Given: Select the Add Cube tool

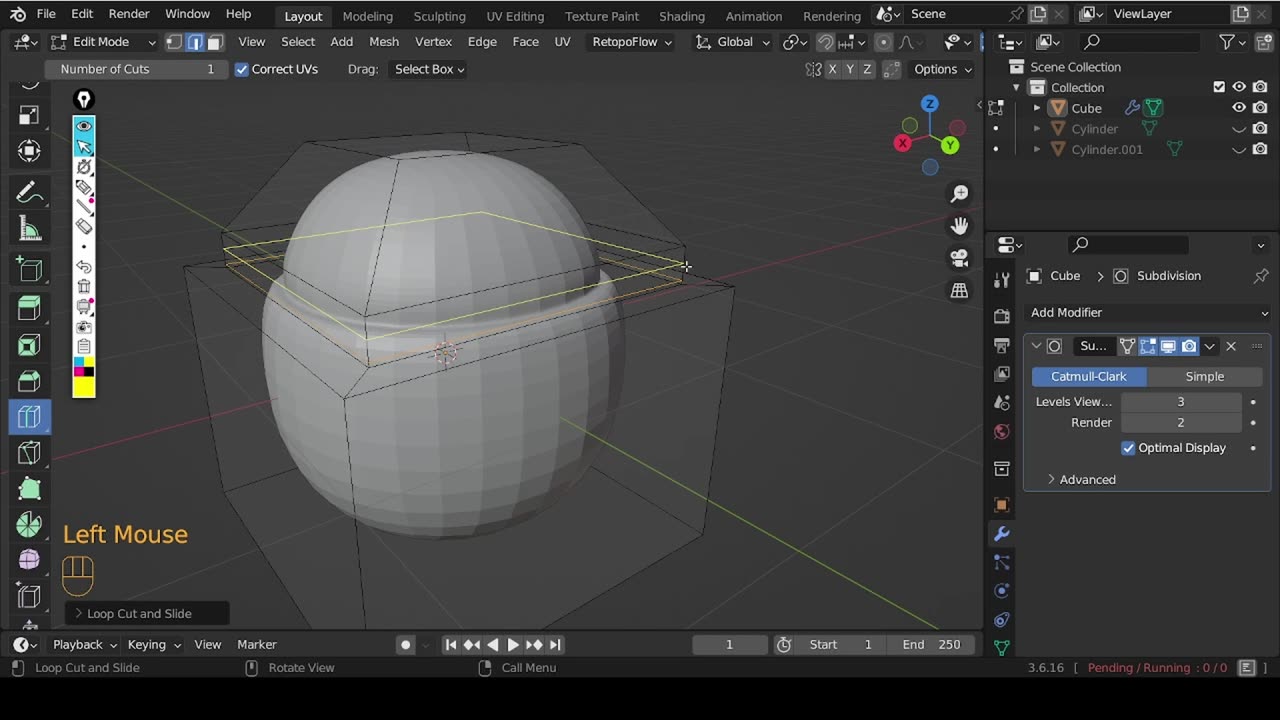Looking at the screenshot, I should point(29,270).
